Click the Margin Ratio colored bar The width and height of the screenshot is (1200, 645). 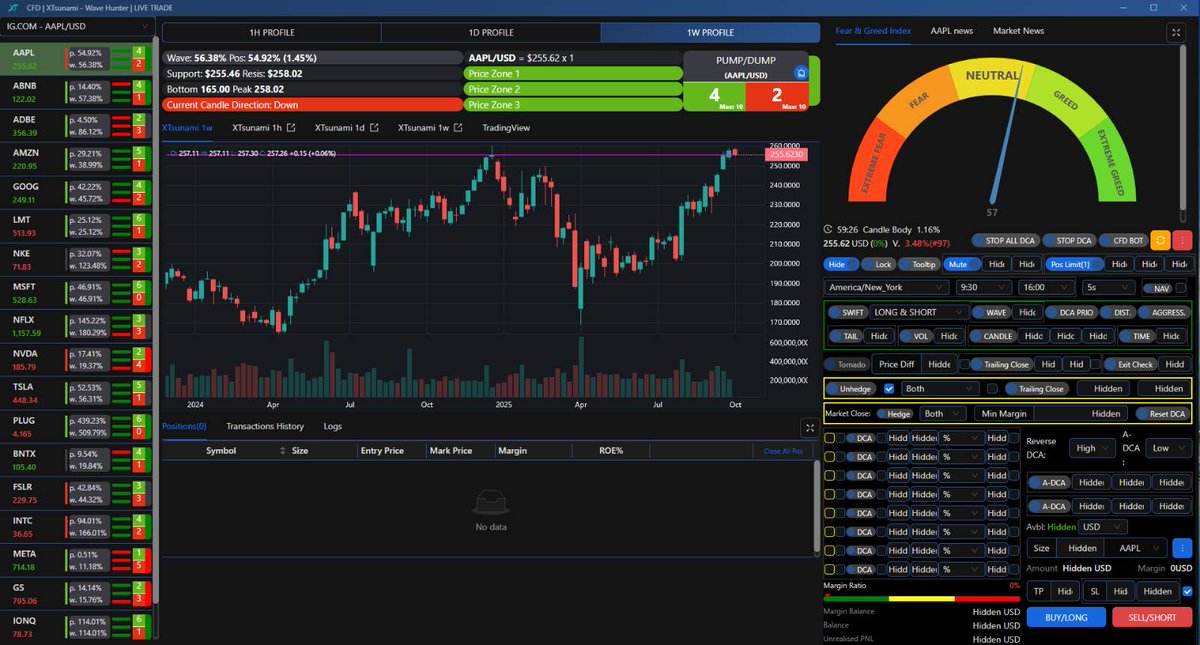[x=921, y=599]
